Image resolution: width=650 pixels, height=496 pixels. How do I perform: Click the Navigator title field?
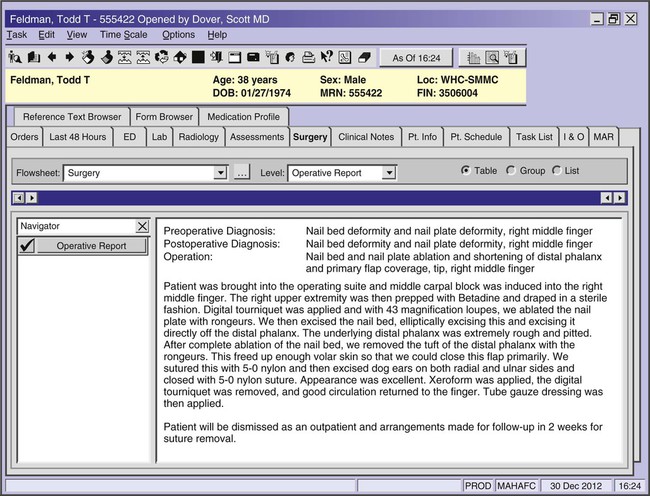click(77, 226)
